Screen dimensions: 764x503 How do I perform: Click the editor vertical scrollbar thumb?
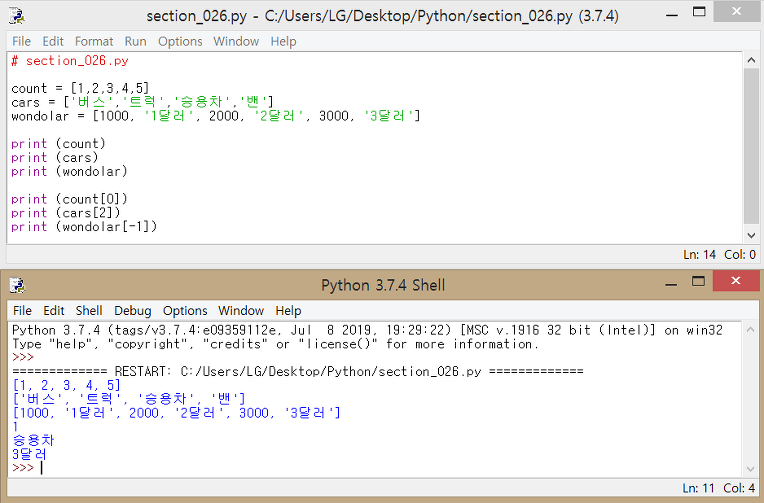point(751,147)
